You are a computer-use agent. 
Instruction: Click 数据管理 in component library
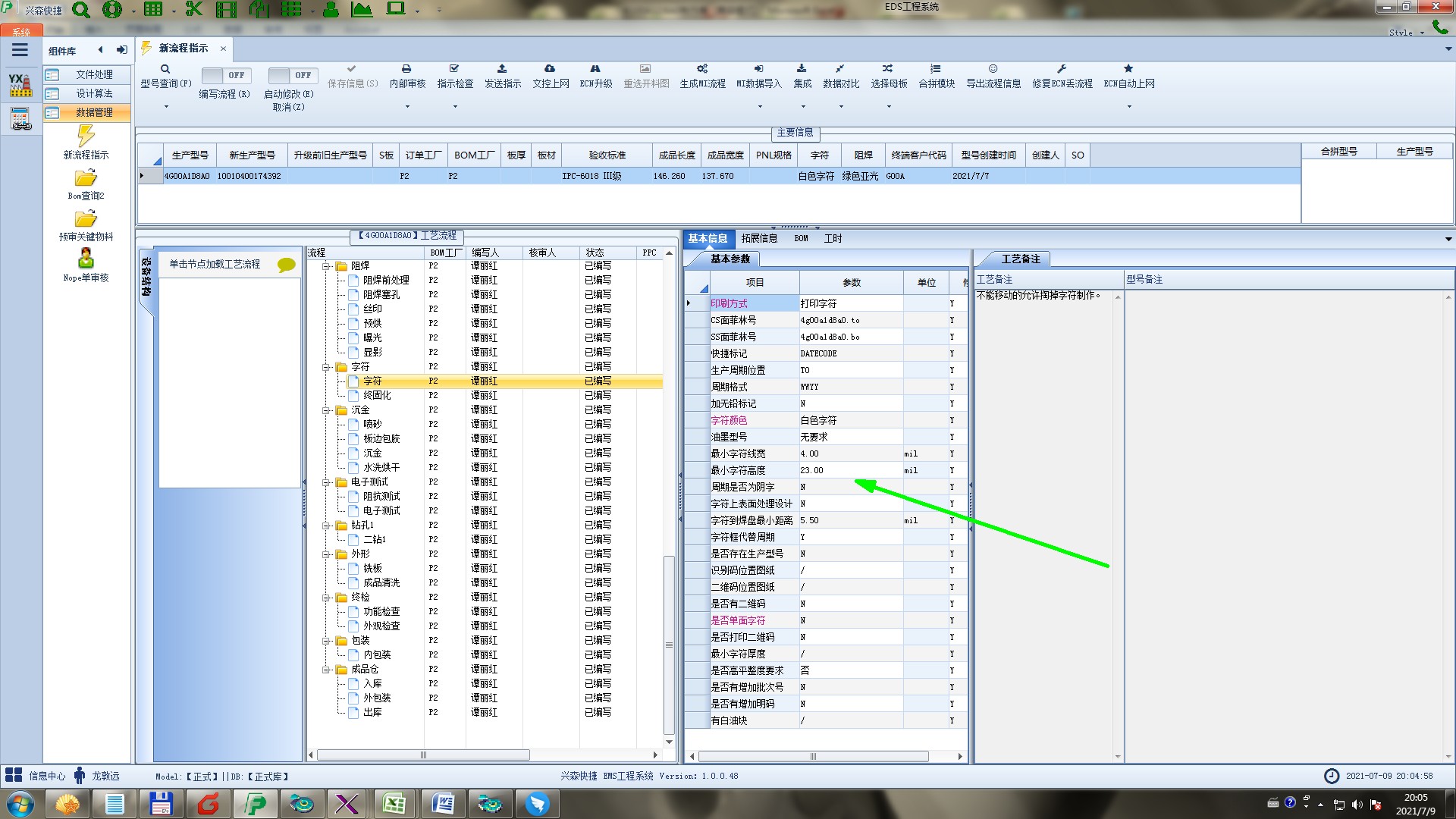coord(93,112)
